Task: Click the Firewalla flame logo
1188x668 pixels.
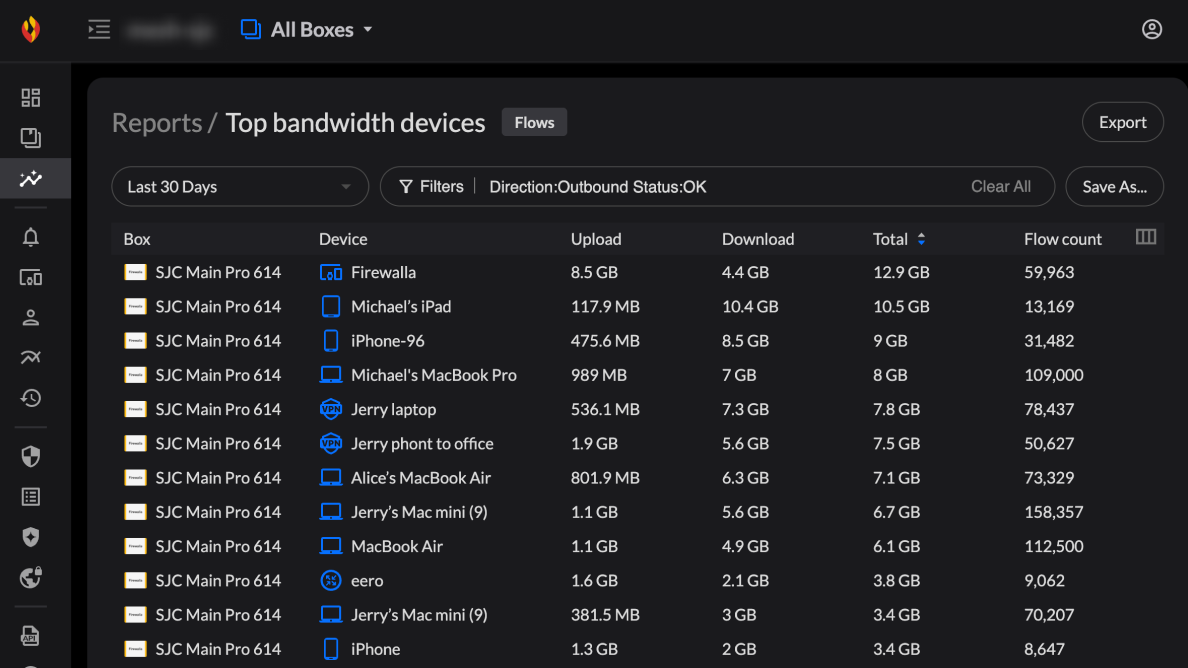Action: point(30,29)
